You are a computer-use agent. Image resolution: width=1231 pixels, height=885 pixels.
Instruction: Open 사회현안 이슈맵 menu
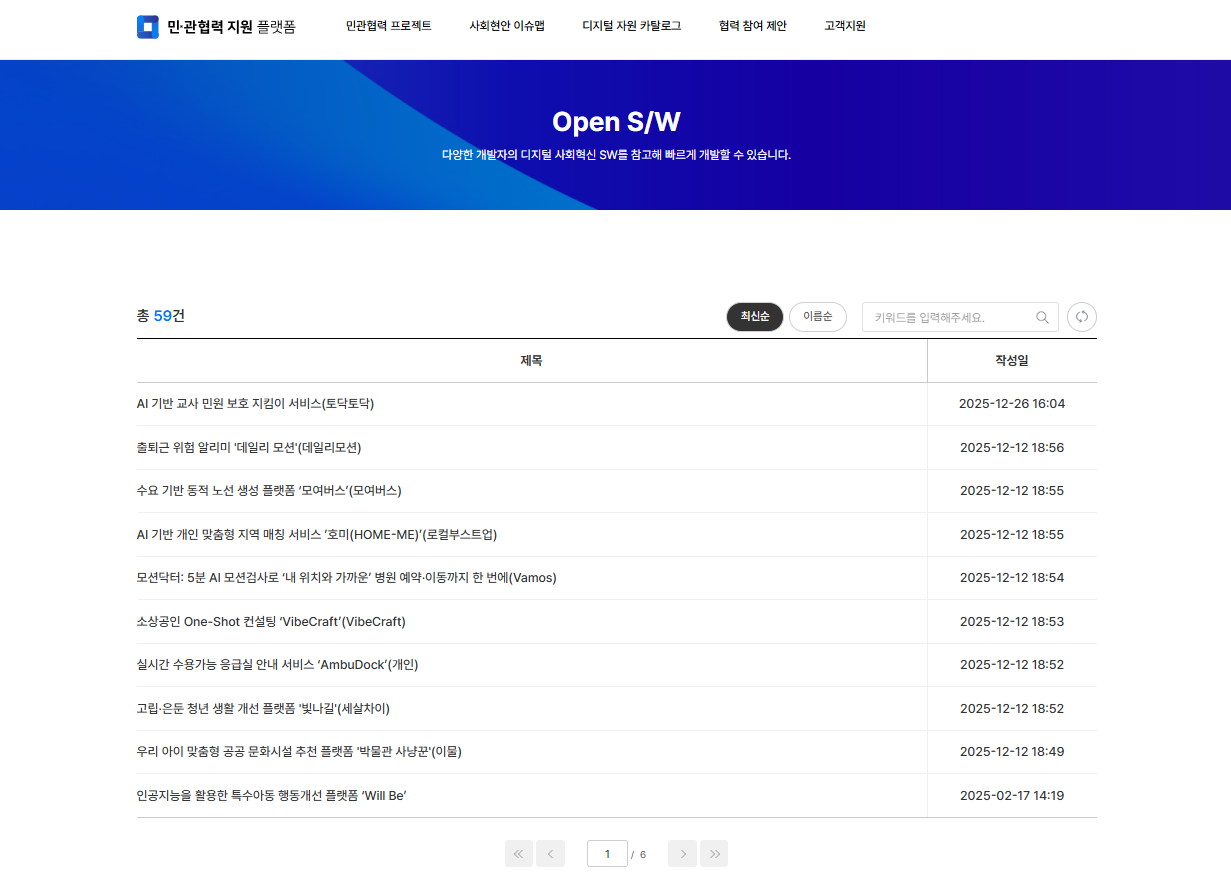pyautogui.click(x=507, y=26)
